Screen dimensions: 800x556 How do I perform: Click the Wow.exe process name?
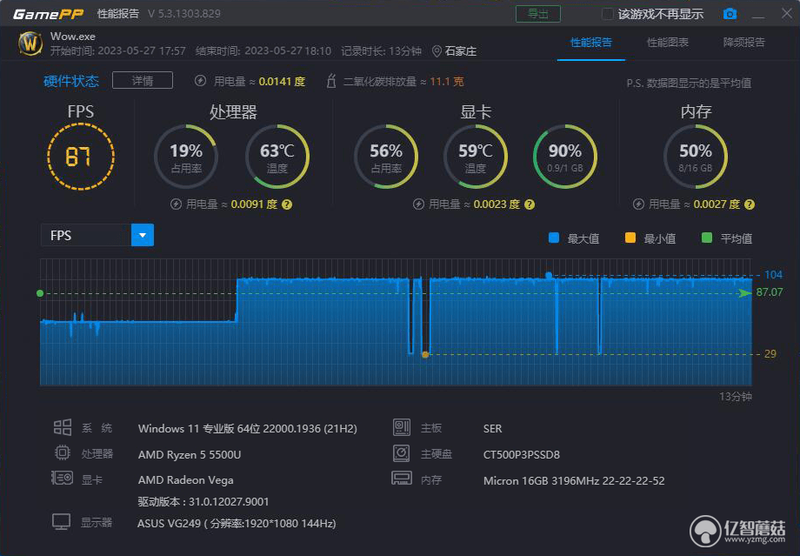click(73, 36)
